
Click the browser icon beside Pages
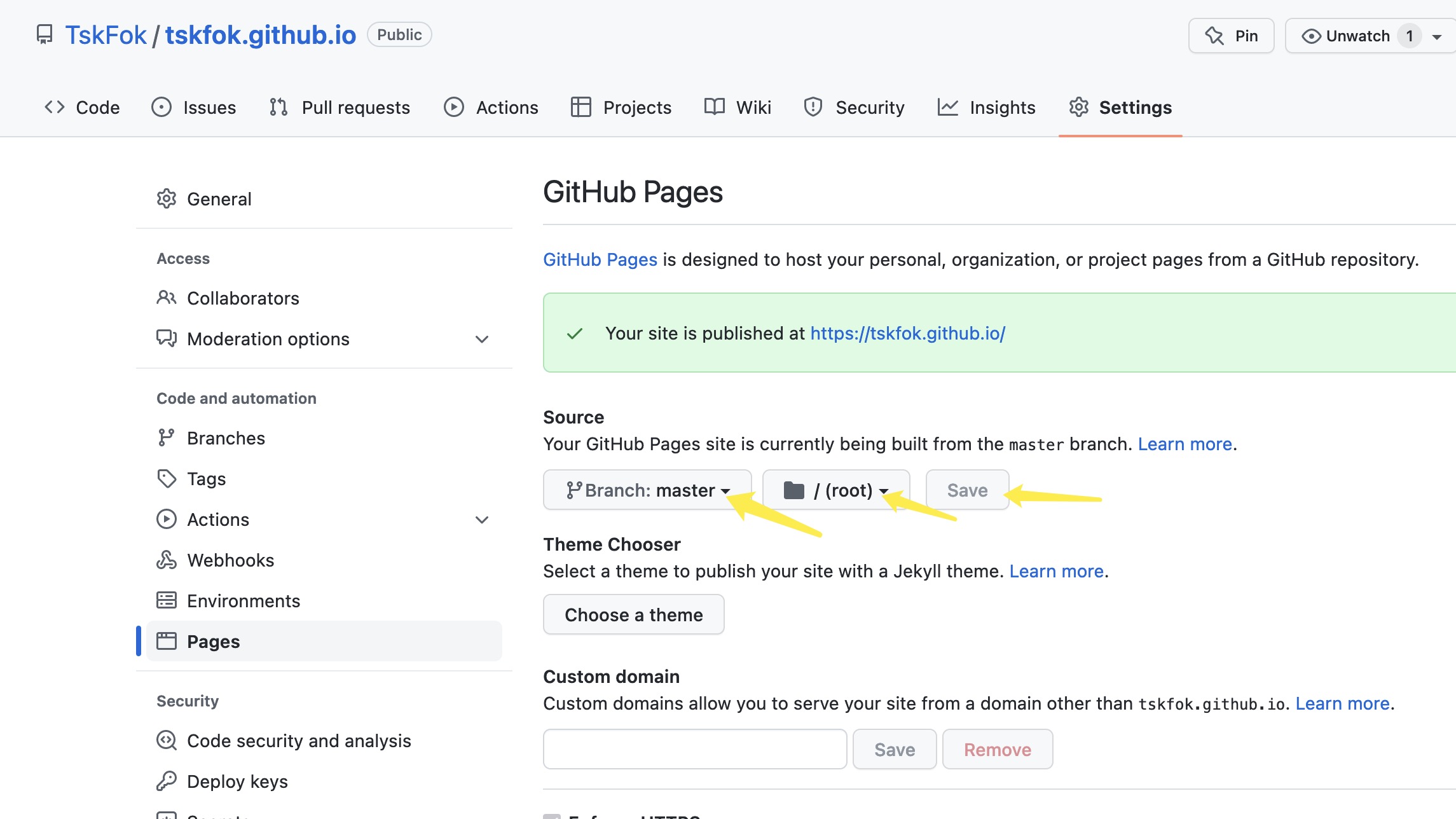pos(167,641)
